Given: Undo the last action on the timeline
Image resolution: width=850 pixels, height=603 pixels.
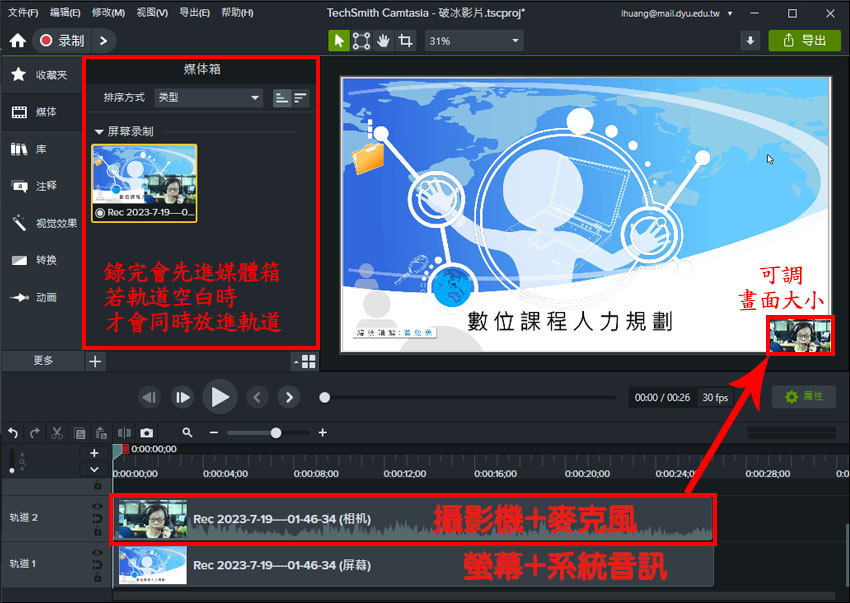Looking at the screenshot, I should (x=13, y=433).
